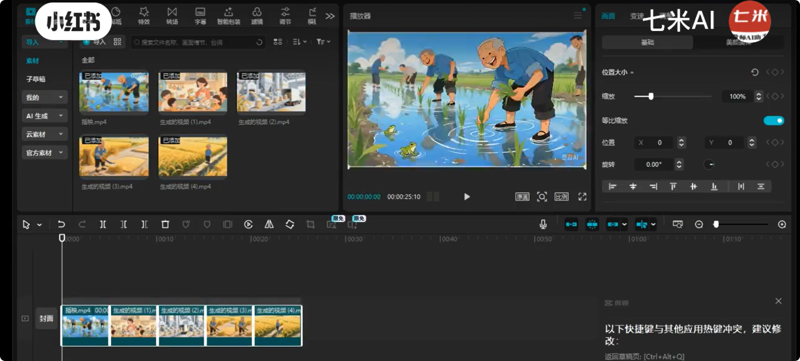Expand the 云素材 sidebar section
Image resolution: width=800 pixels, height=361 pixels.
click(44, 134)
